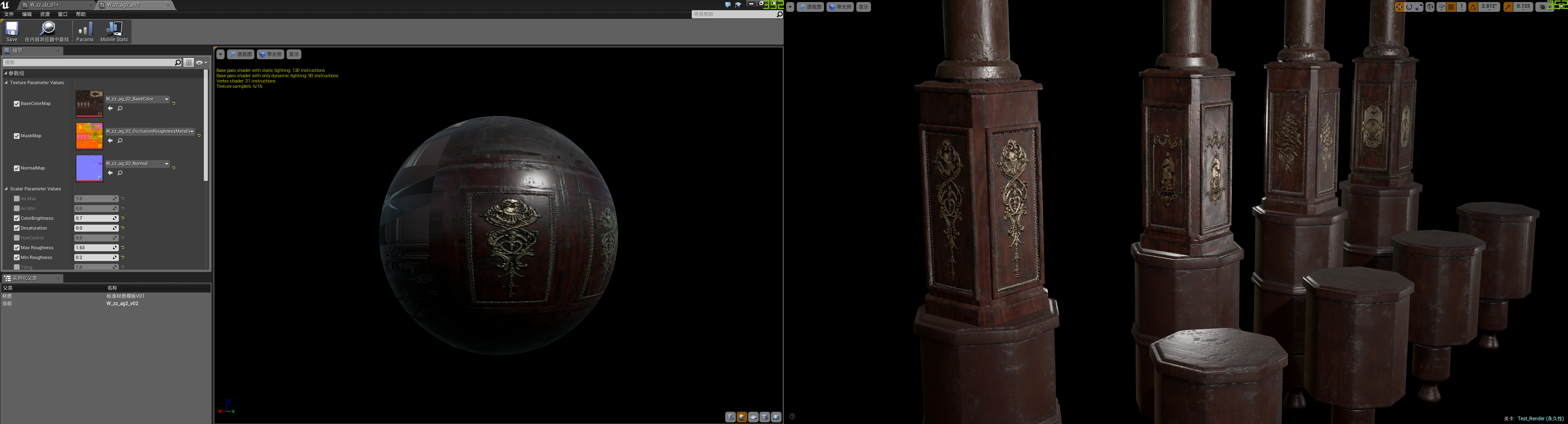Use selected asset arrow for MaskMap
Image resolution: width=1568 pixels, height=424 pixels.
(110, 141)
